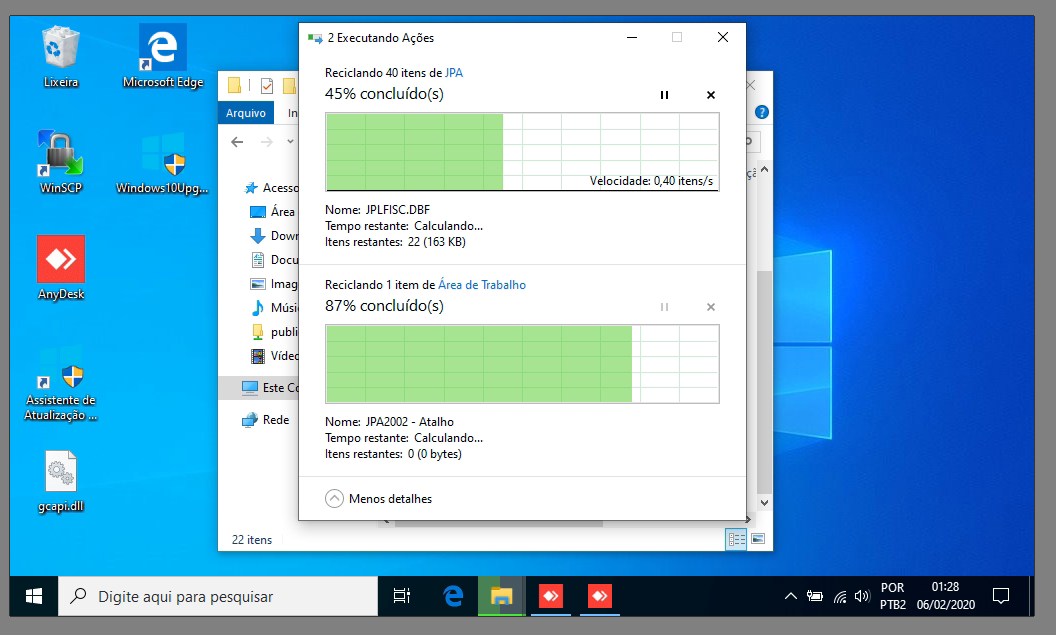Open the Área de Trabalho link
The height and width of the screenshot is (635, 1056).
click(481, 285)
